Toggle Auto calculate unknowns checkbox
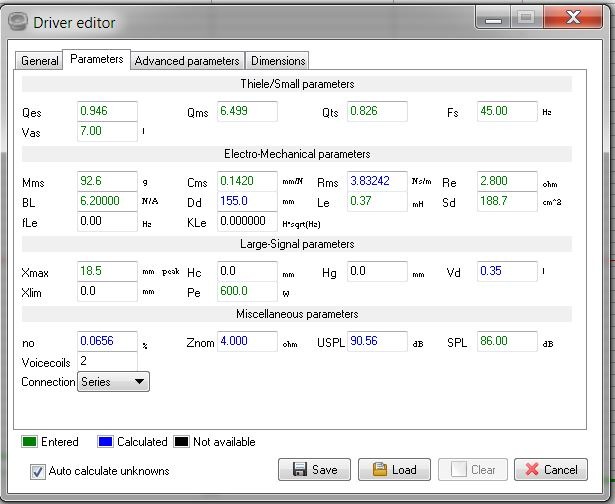This screenshot has width=615, height=504. click(38, 471)
